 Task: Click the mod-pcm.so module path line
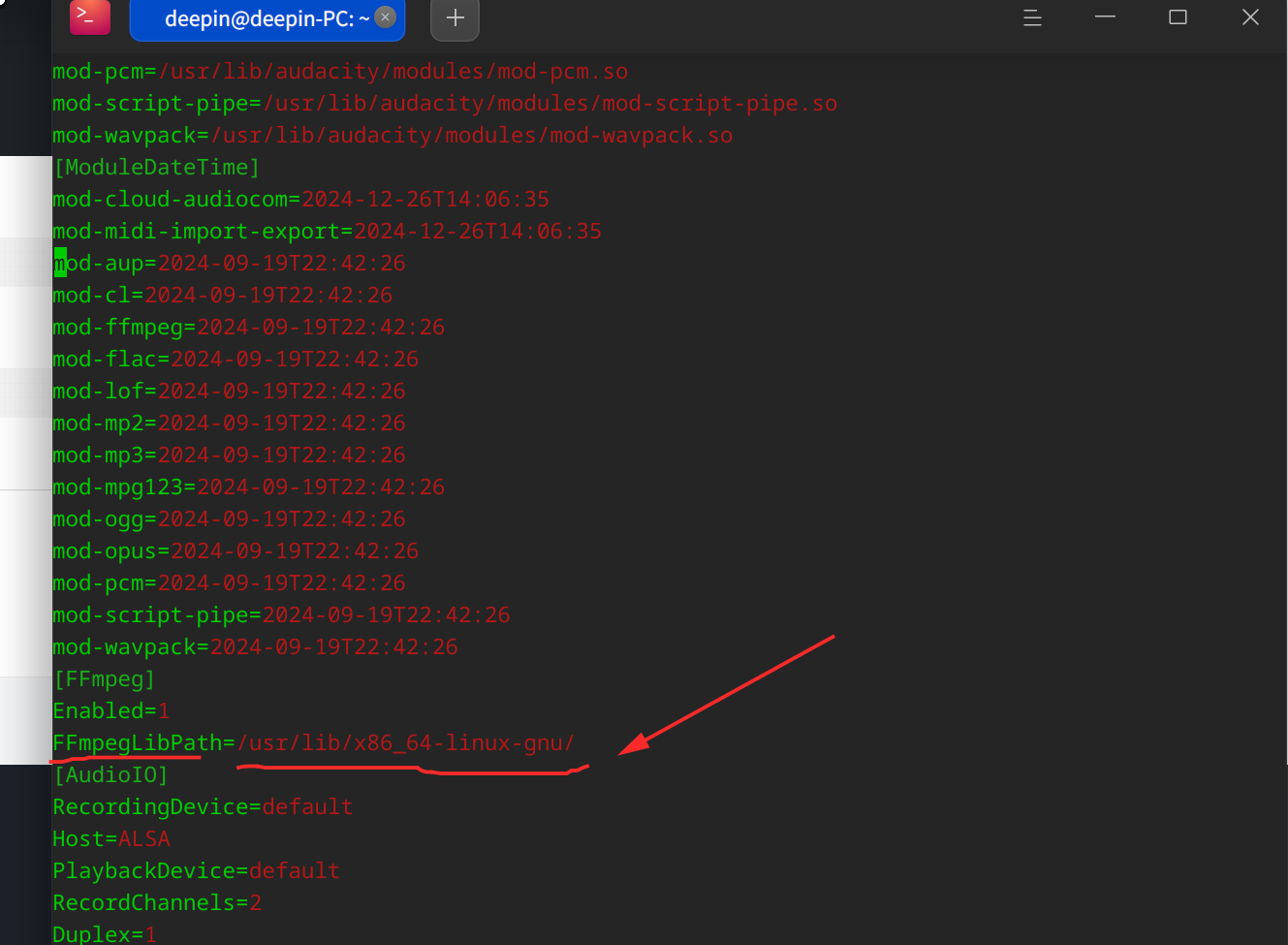coord(340,71)
